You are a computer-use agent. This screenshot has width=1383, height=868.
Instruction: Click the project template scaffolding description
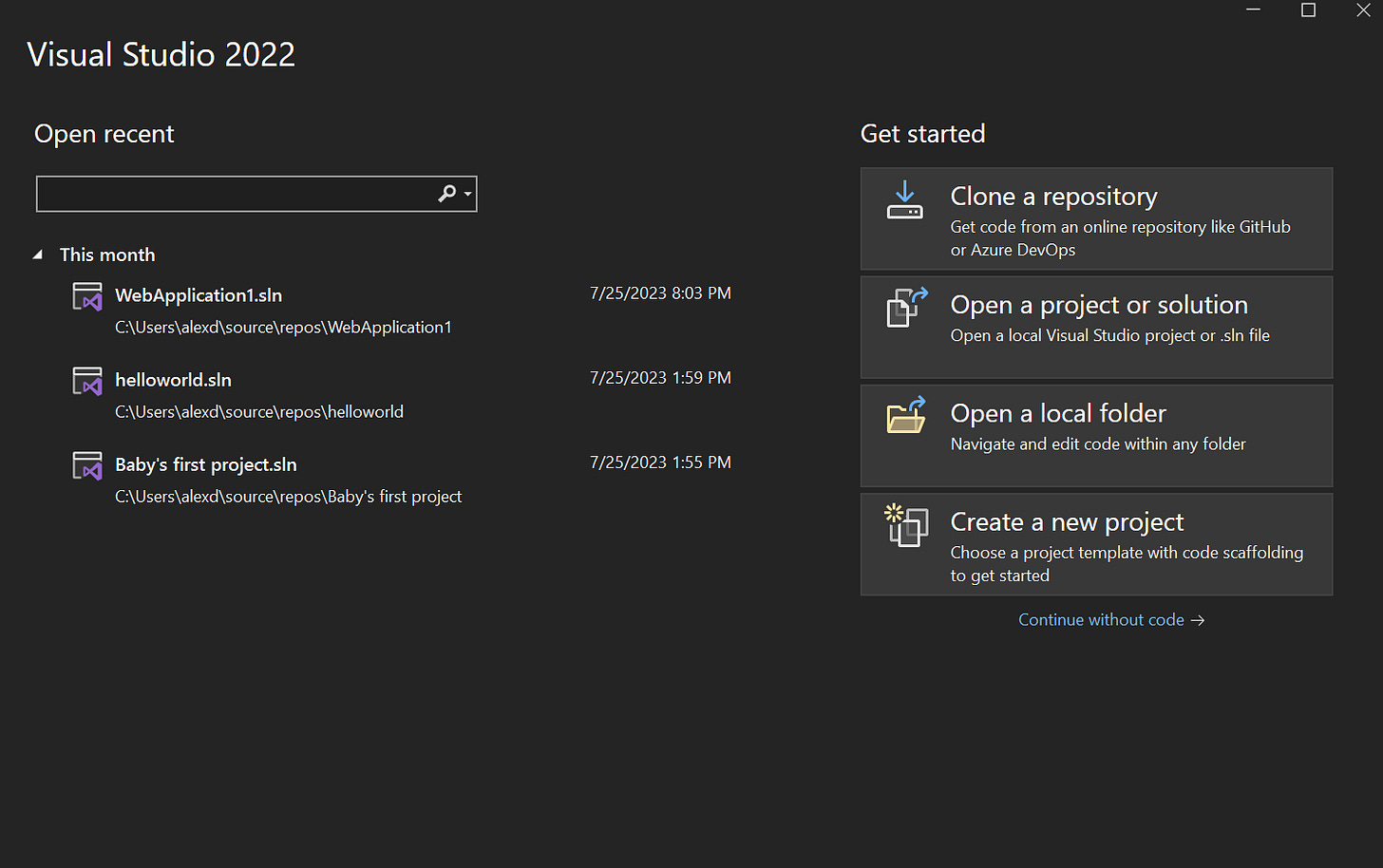pos(1127,564)
